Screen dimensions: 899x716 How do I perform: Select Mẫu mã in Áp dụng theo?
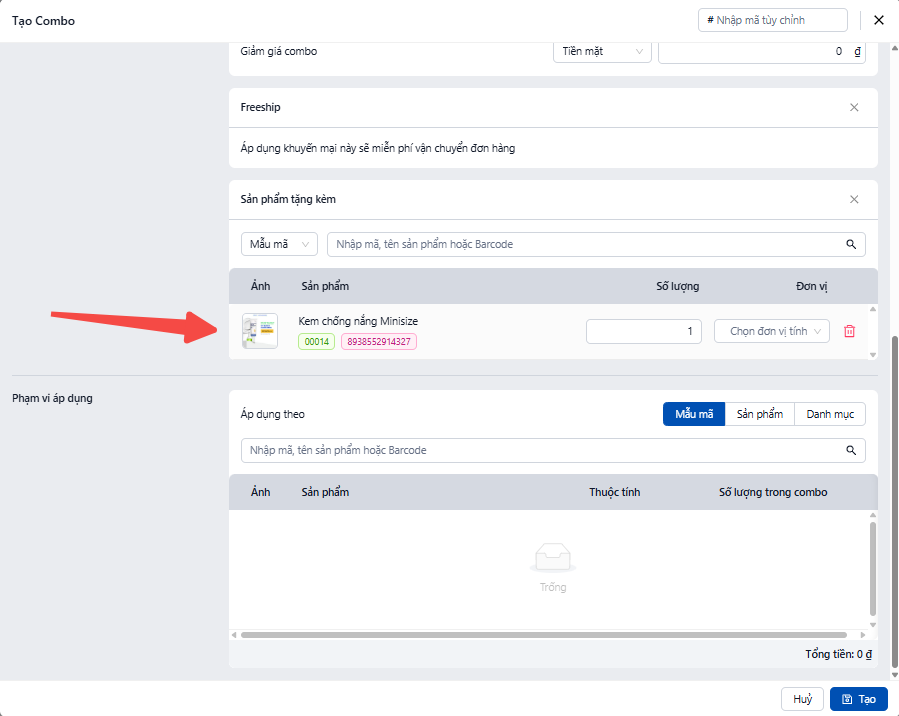click(x=693, y=414)
